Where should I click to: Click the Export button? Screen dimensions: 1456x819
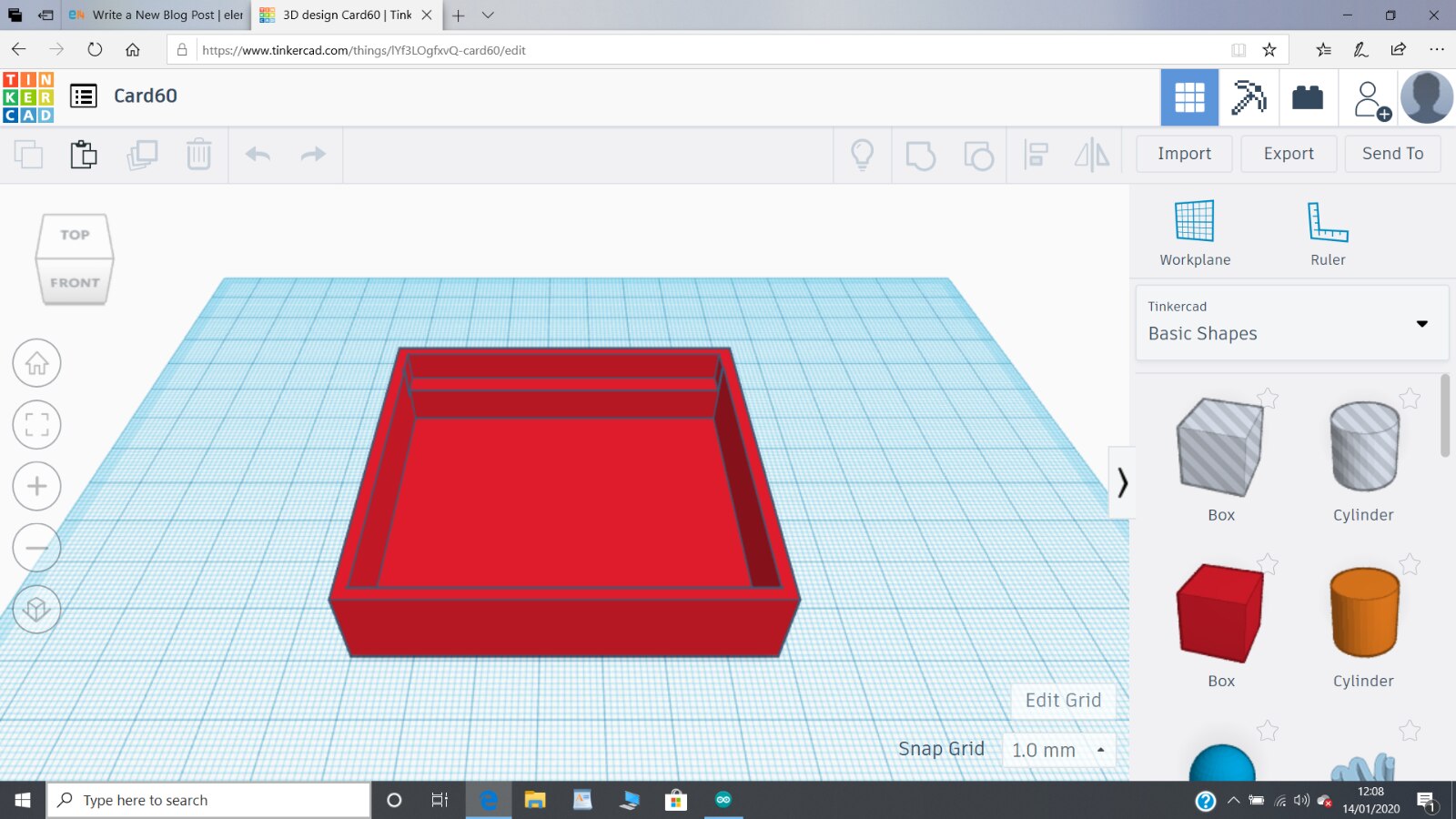1288,154
